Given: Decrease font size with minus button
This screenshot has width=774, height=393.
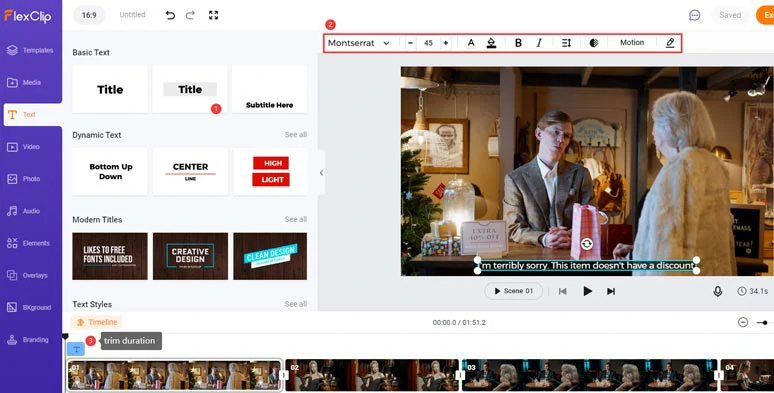Looking at the screenshot, I should pyautogui.click(x=410, y=43).
